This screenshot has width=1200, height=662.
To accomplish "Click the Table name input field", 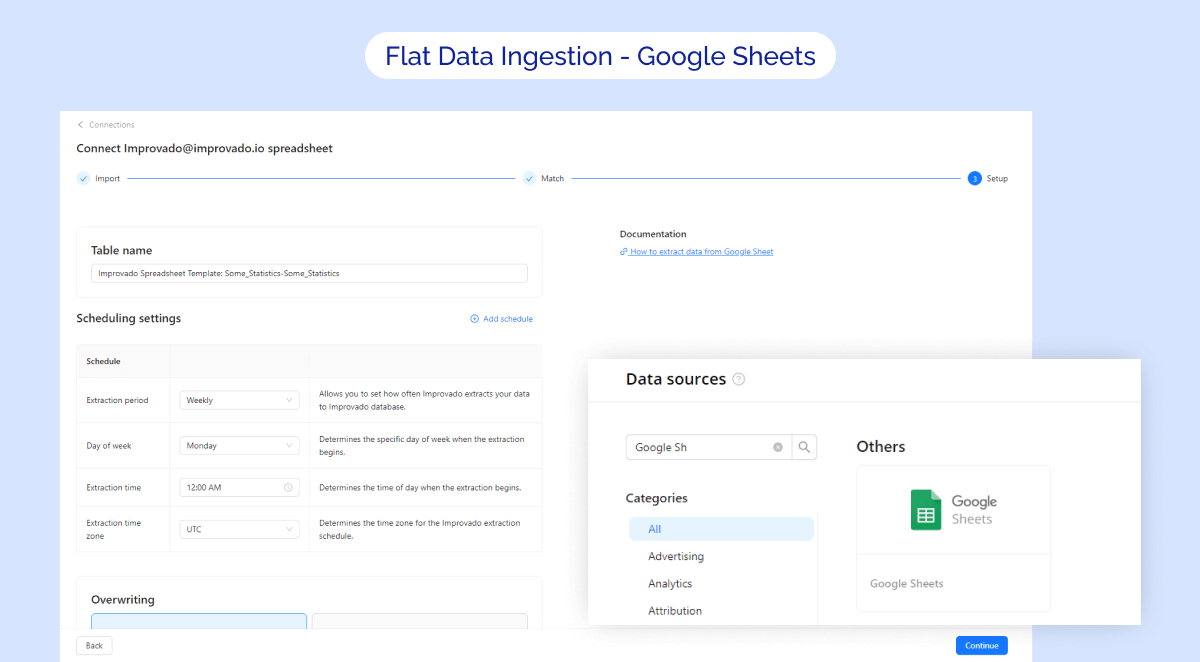I will click(309, 273).
